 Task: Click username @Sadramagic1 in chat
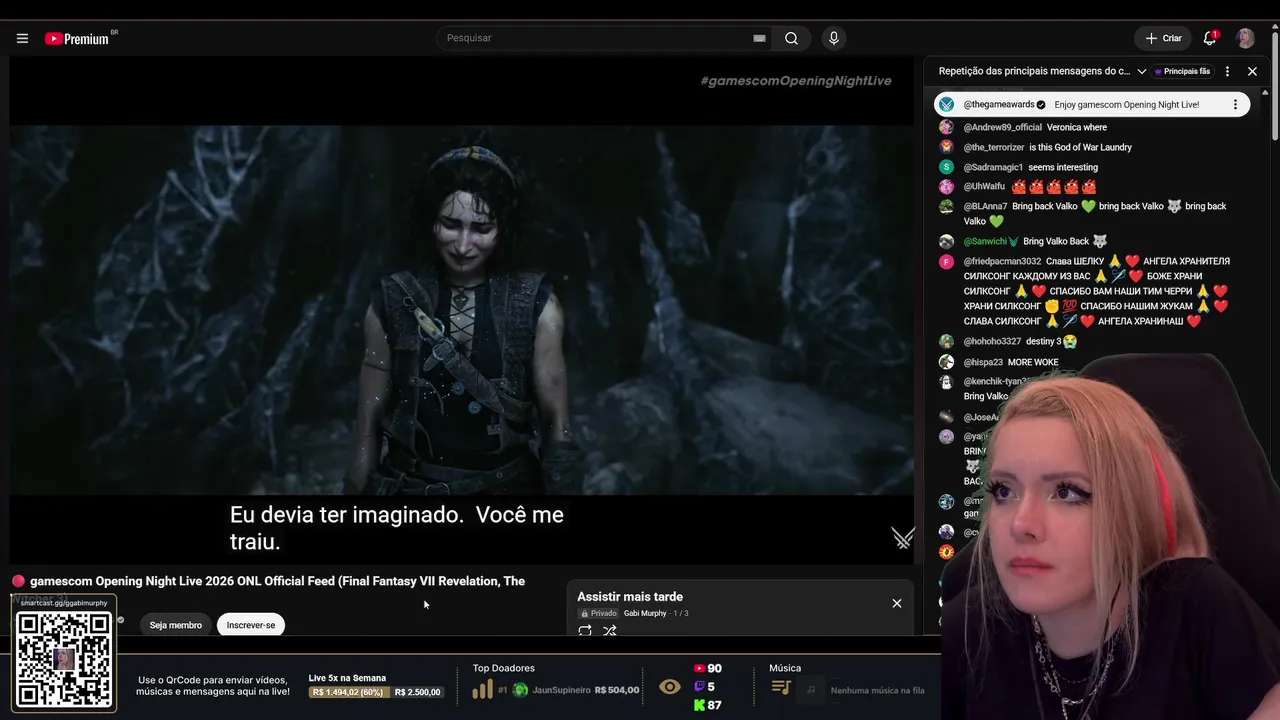993,168
